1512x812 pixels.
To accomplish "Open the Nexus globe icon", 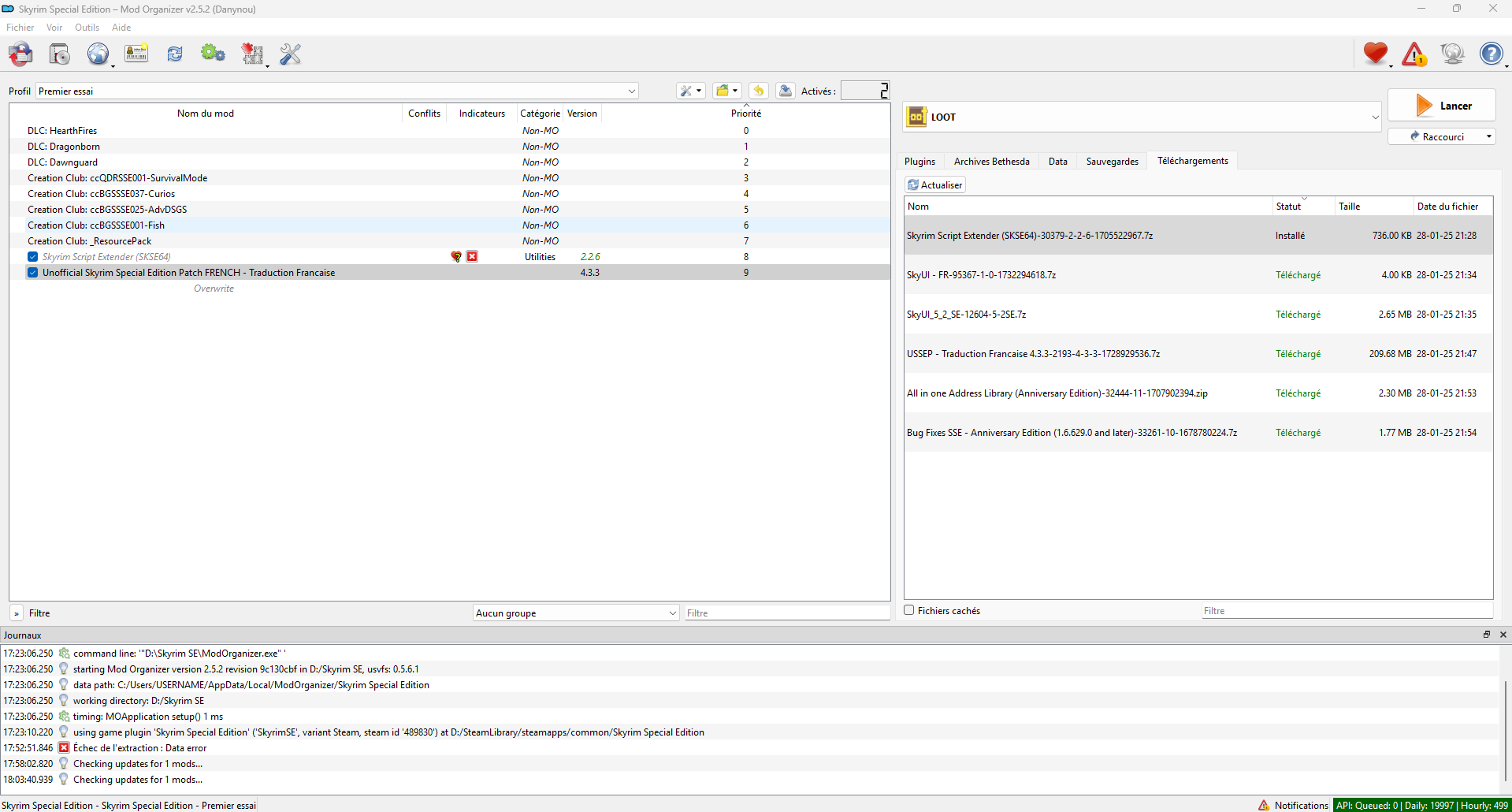I will pyautogui.click(x=98, y=54).
